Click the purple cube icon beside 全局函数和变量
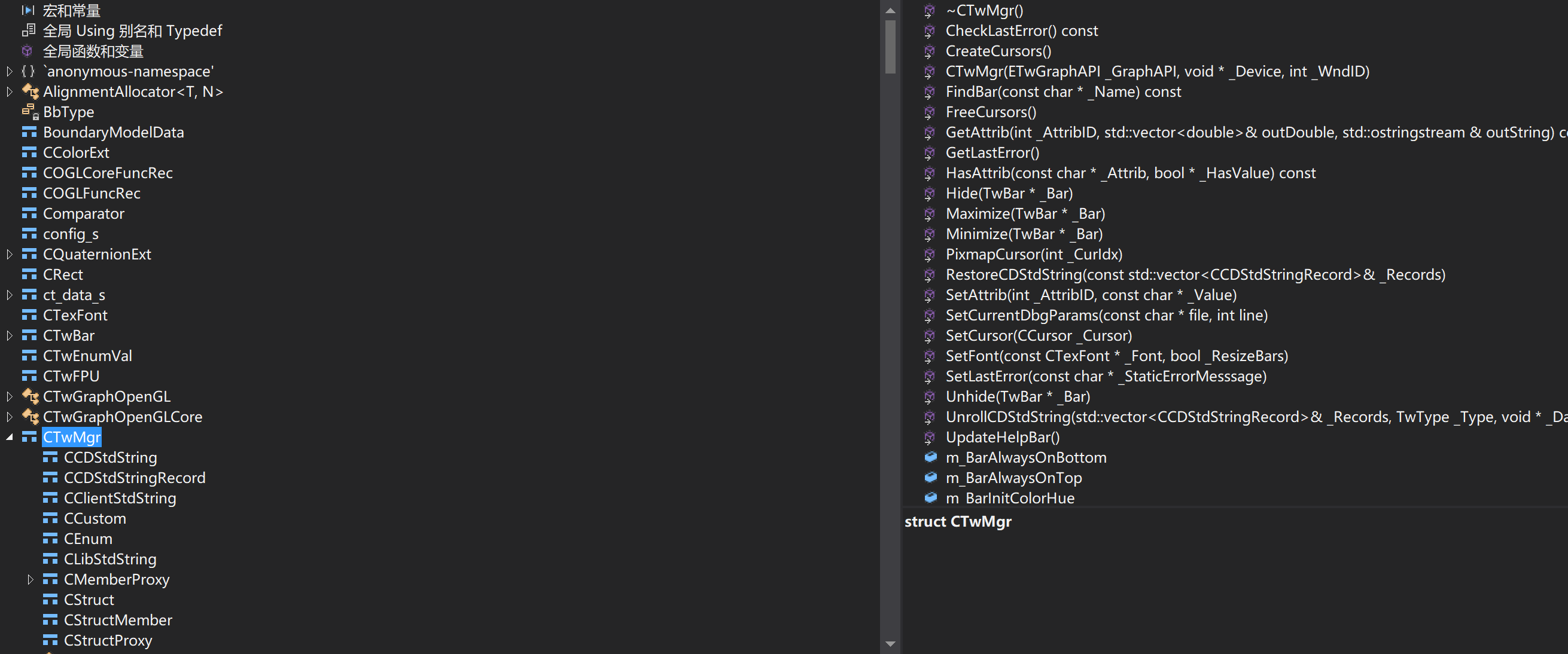The width and height of the screenshot is (1568, 654). click(x=28, y=51)
